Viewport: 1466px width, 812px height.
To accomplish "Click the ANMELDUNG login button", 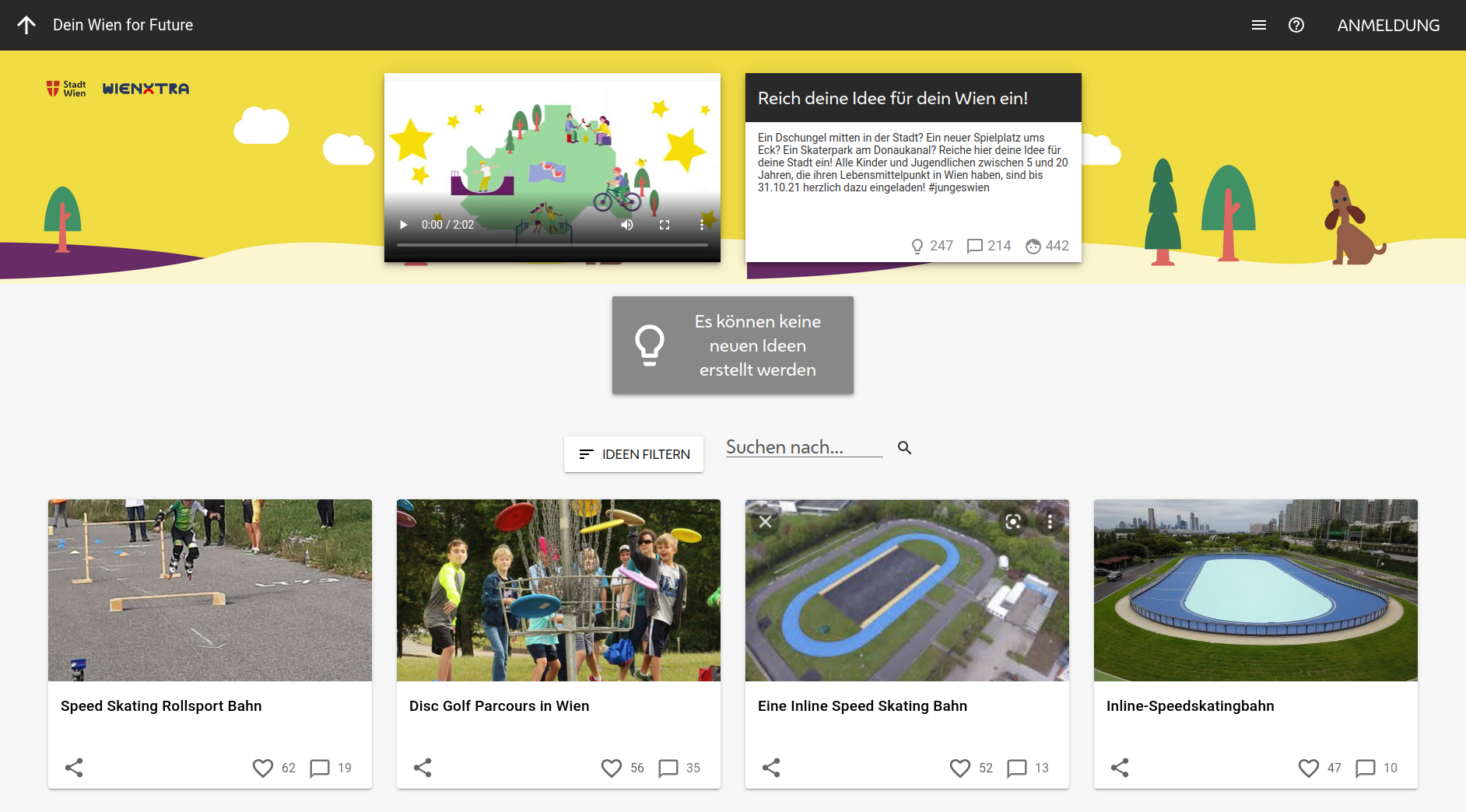I will tap(1387, 25).
